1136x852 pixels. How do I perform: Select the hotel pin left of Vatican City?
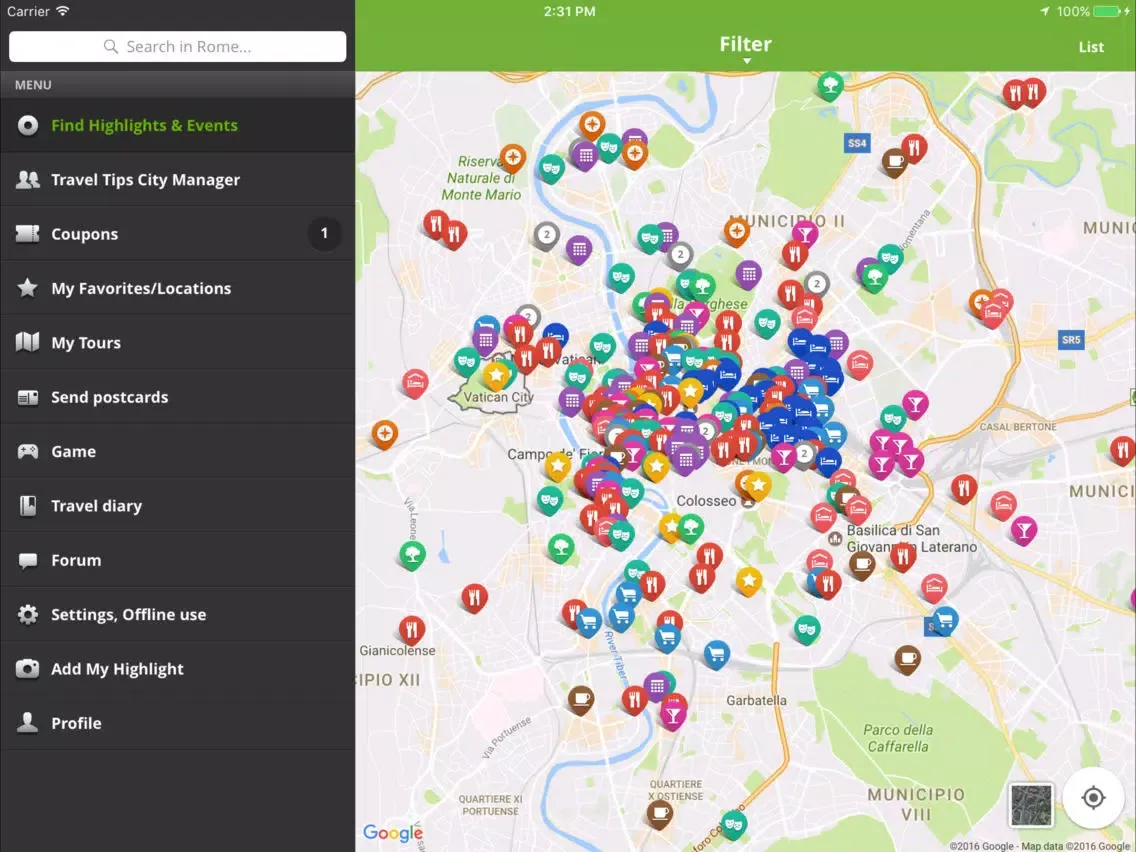tap(414, 381)
